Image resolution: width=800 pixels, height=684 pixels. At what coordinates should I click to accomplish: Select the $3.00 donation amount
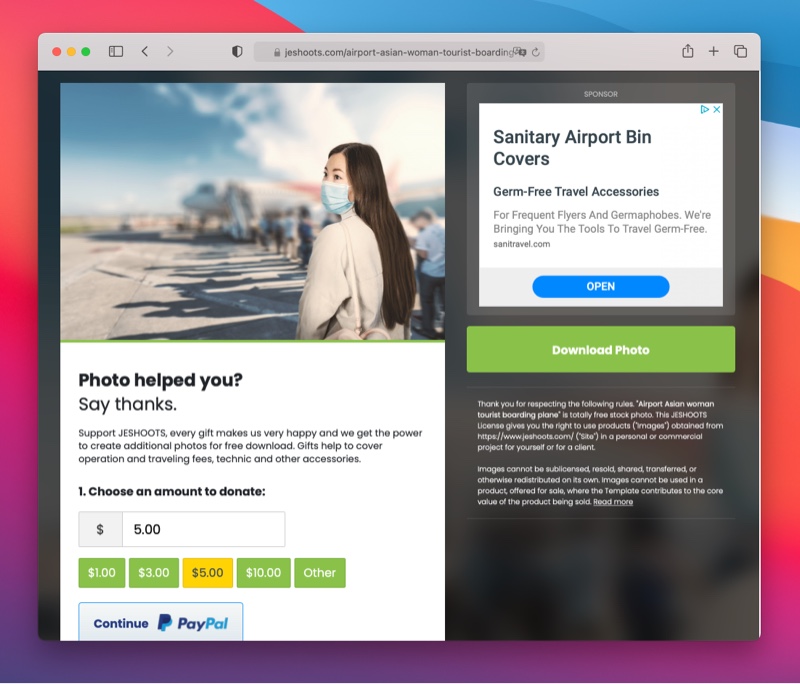tap(154, 573)
